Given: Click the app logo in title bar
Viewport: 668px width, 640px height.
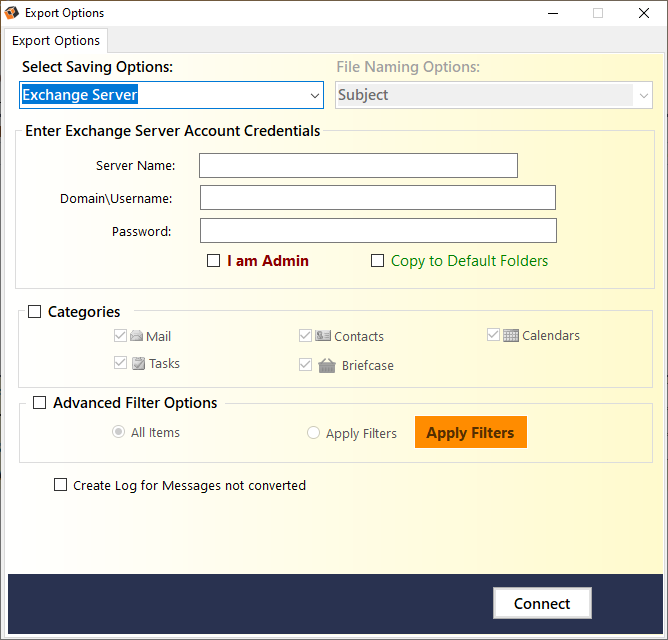Looking at the screenshot, I should 12,13.
